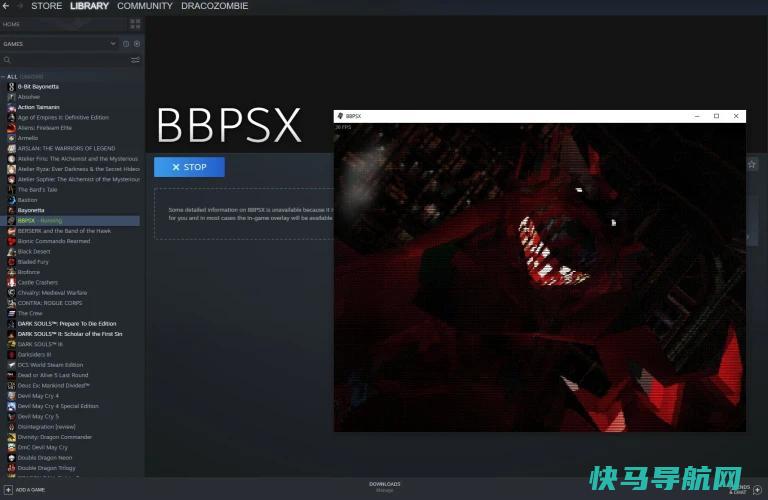Open the STORE tab
Viewport: 768px width, 500px height.
(47, 6)
